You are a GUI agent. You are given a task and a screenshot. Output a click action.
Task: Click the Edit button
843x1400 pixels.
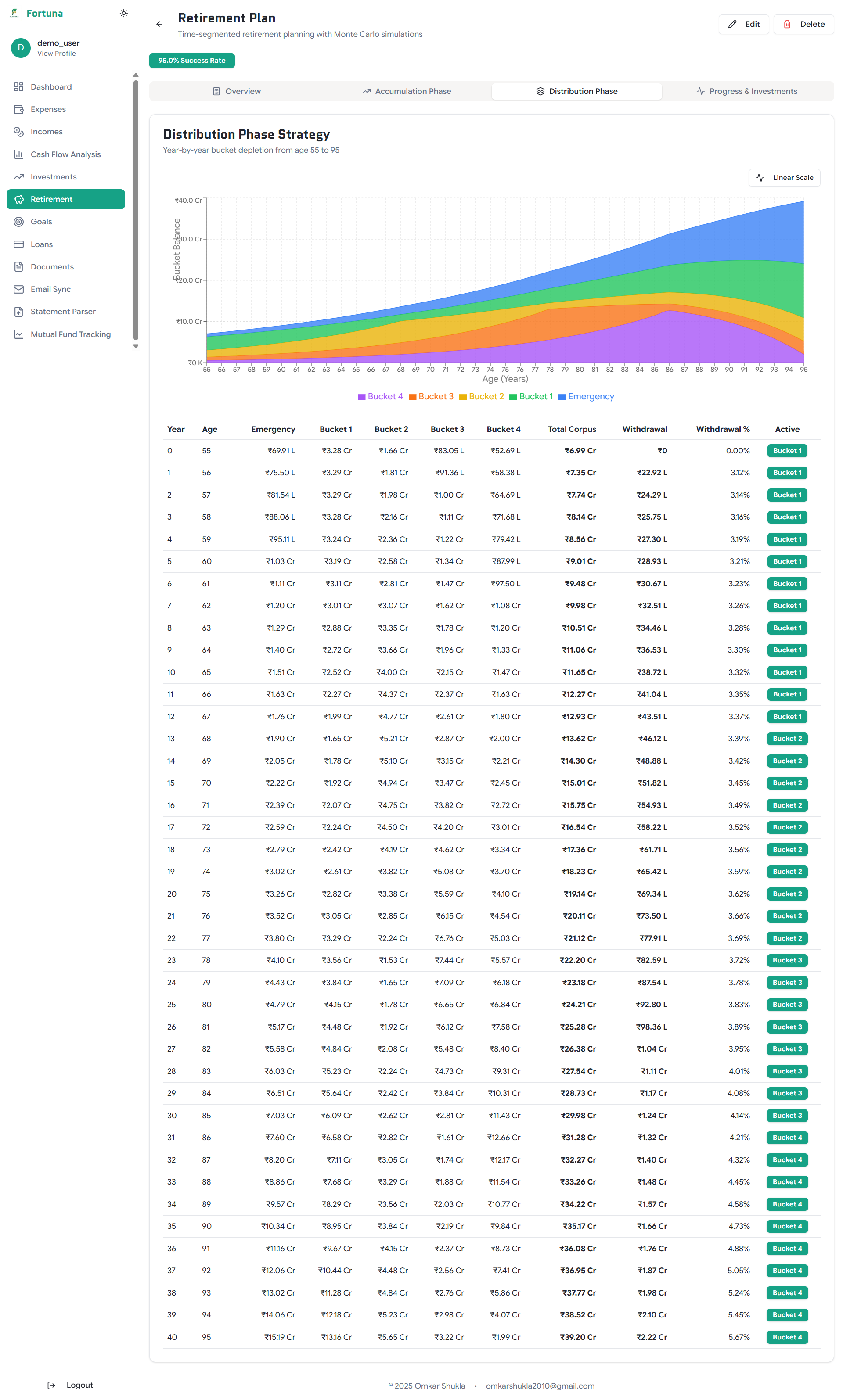pyautogui.click(x=744, y=24)
